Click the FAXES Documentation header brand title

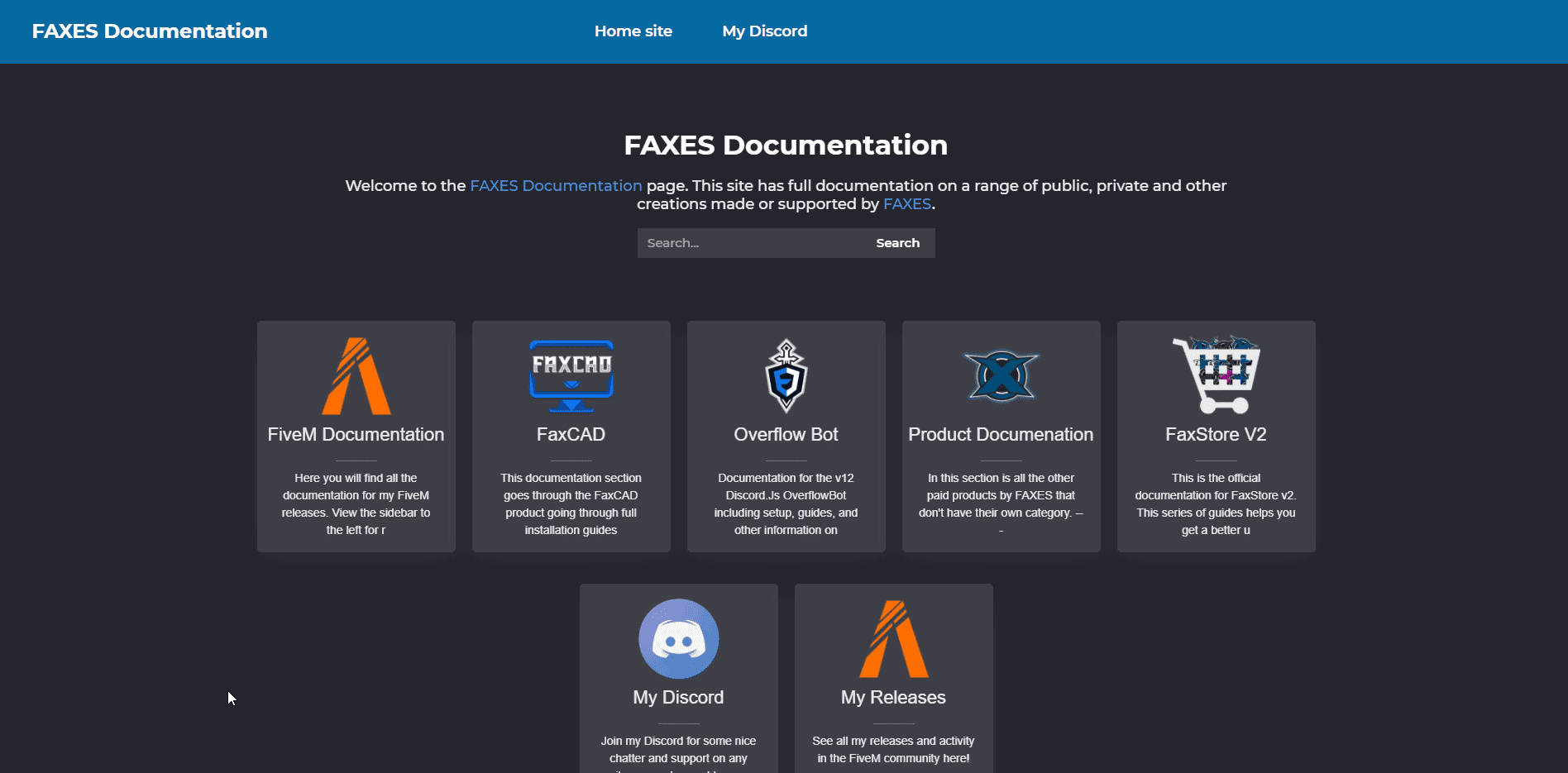tap(150, 31)
